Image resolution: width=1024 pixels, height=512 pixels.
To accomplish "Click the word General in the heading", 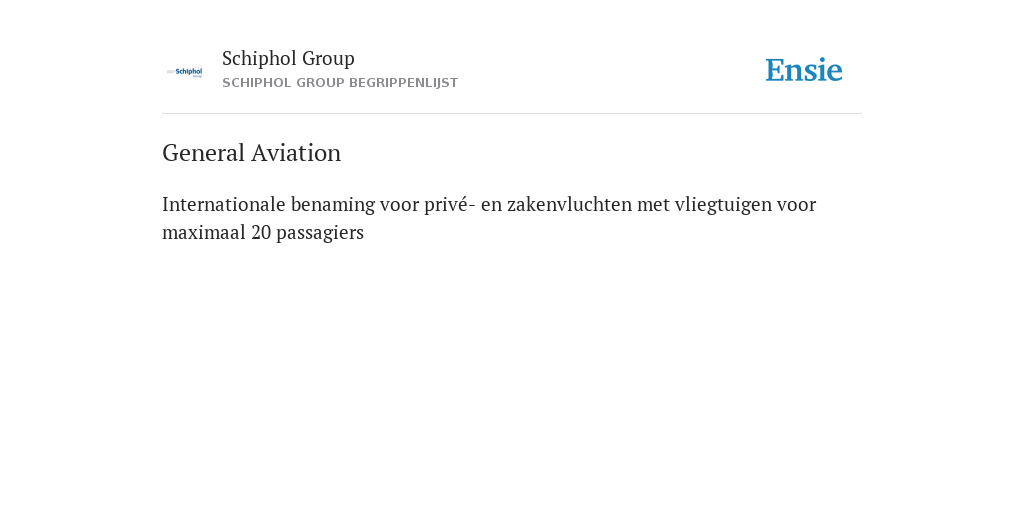I will [x=204, y=153].
